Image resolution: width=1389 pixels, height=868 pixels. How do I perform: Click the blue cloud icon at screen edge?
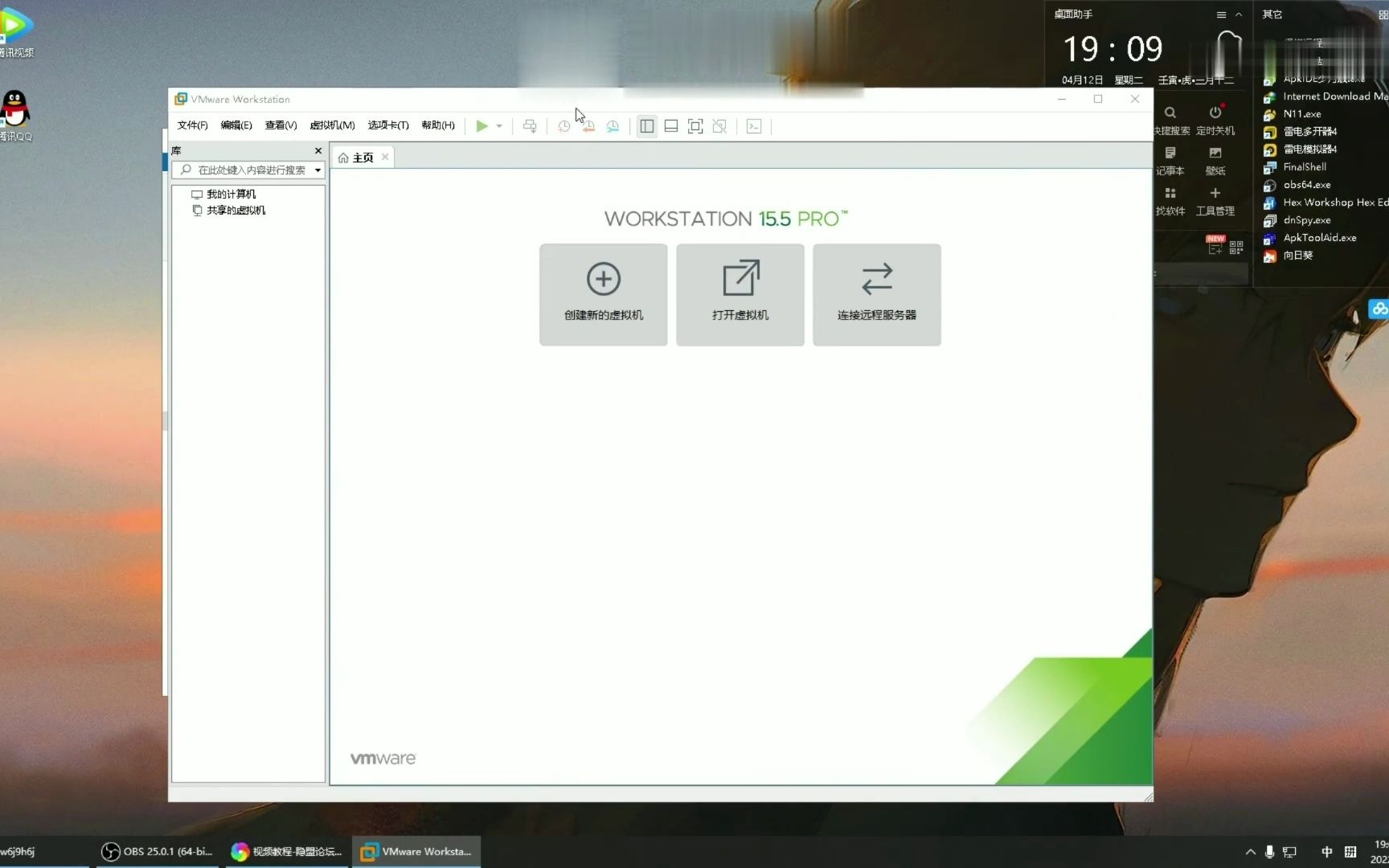(x=1379, y=309)
